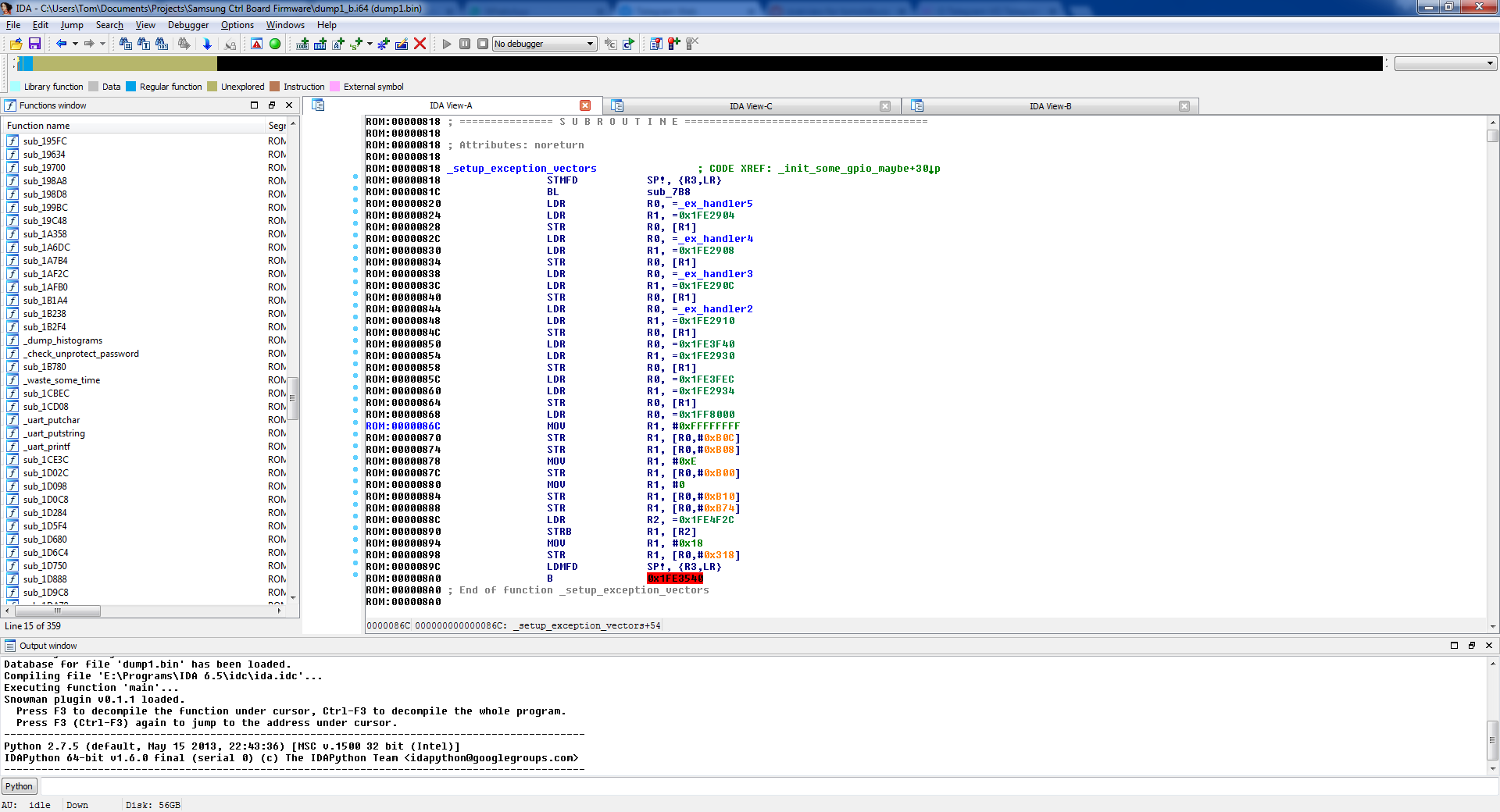Screen dimensions: 1500x812
Task: Click the add code icon with green plus
Action: point(302,44)
